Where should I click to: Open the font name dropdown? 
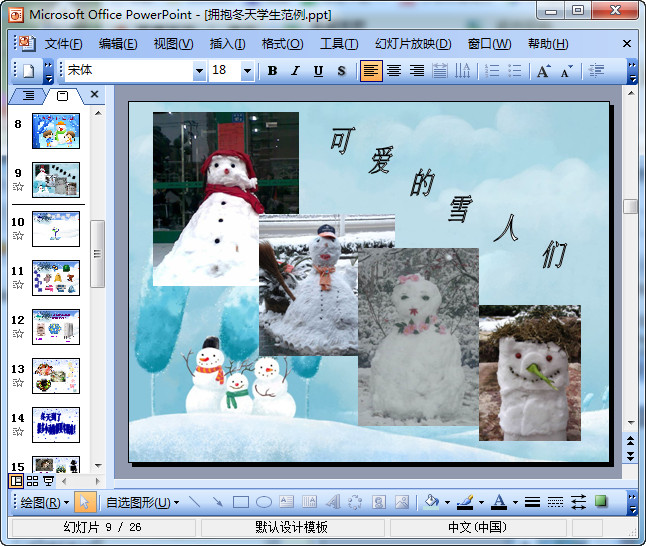(x=199, y=71)
